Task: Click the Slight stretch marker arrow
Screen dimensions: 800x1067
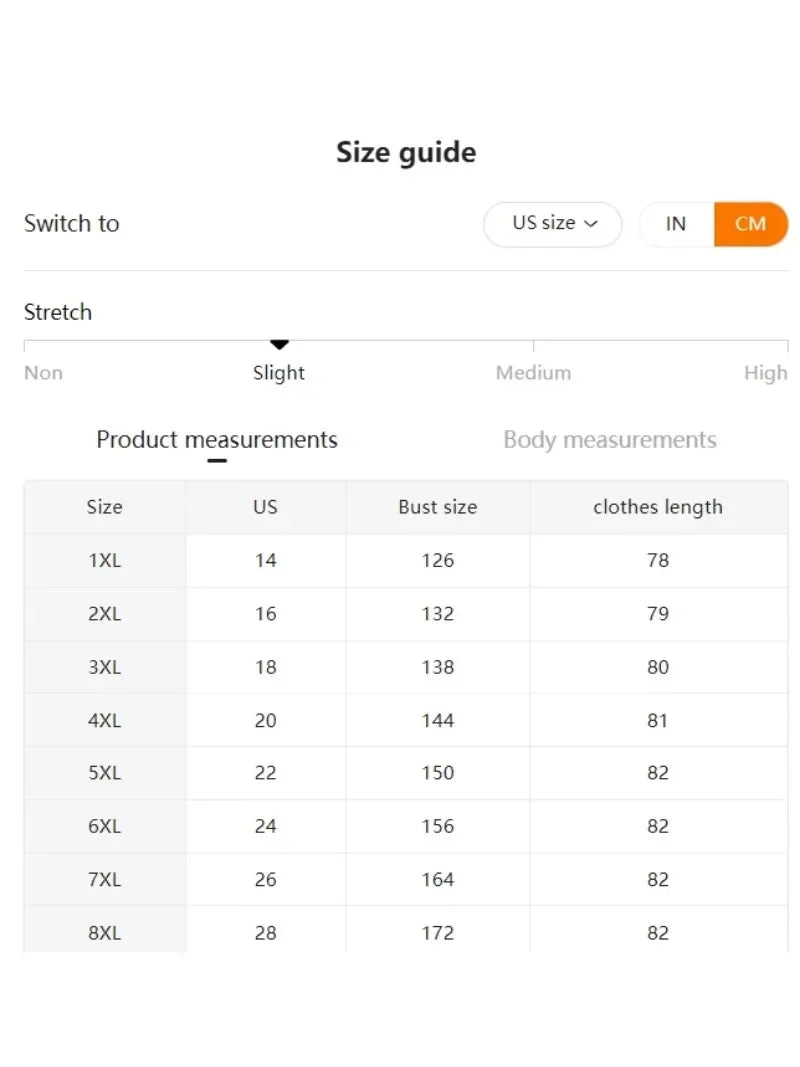Action: point(279,344)
